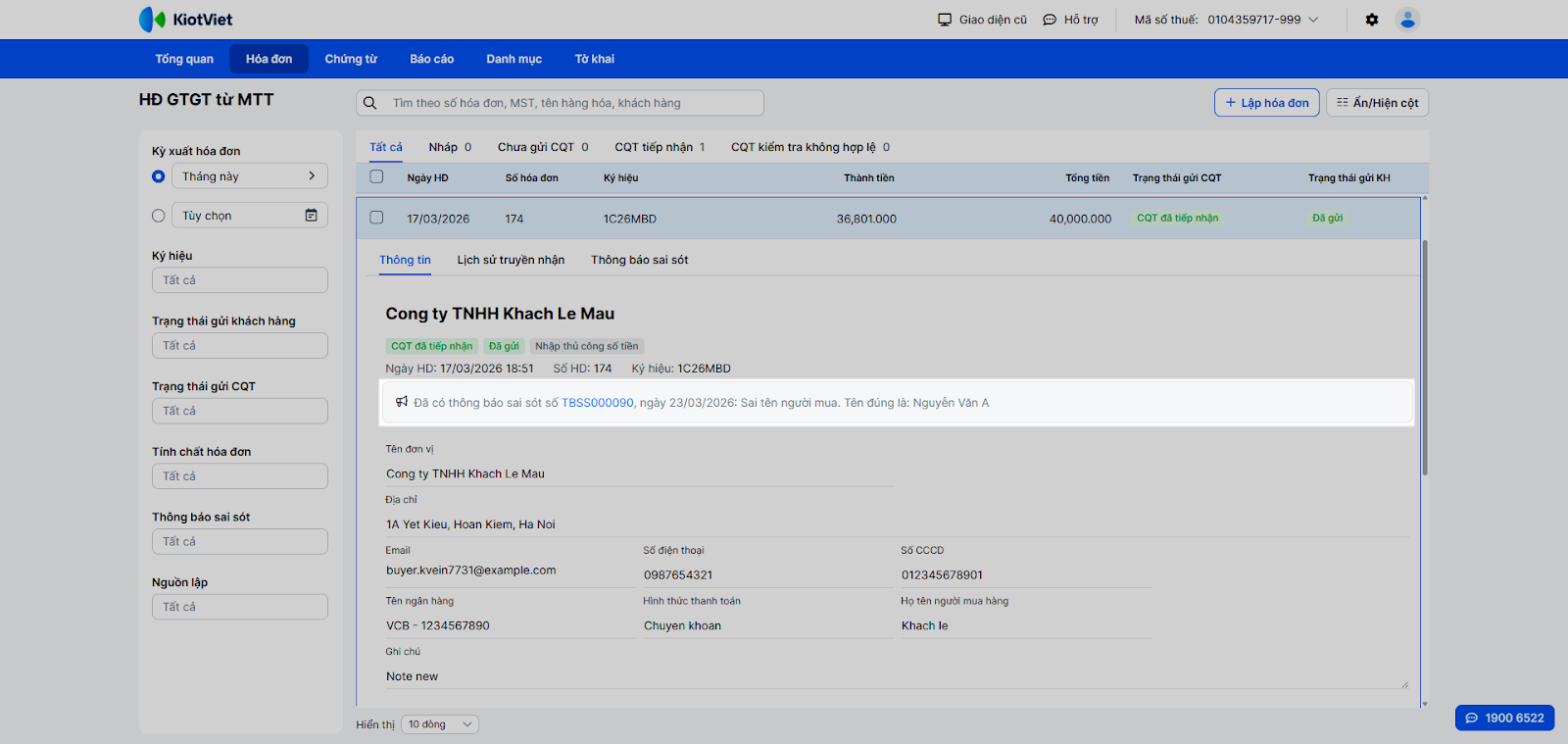Click the Họ tên người mua hàng field
1568x744 pixels.
tap(1025, 625)
